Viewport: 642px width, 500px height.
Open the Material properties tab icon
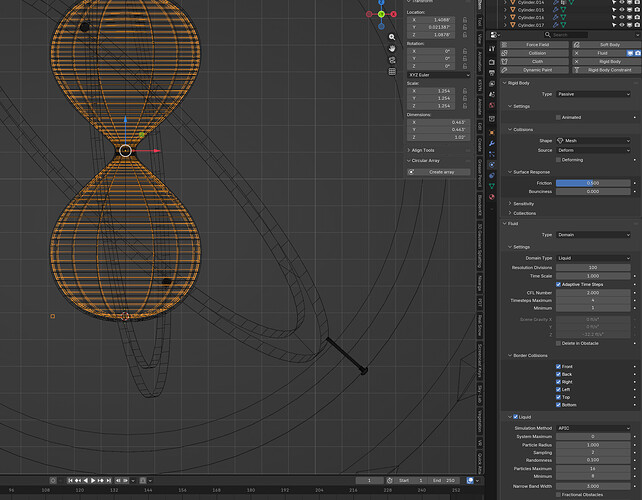pyautogui.click(x=492, y=197)
